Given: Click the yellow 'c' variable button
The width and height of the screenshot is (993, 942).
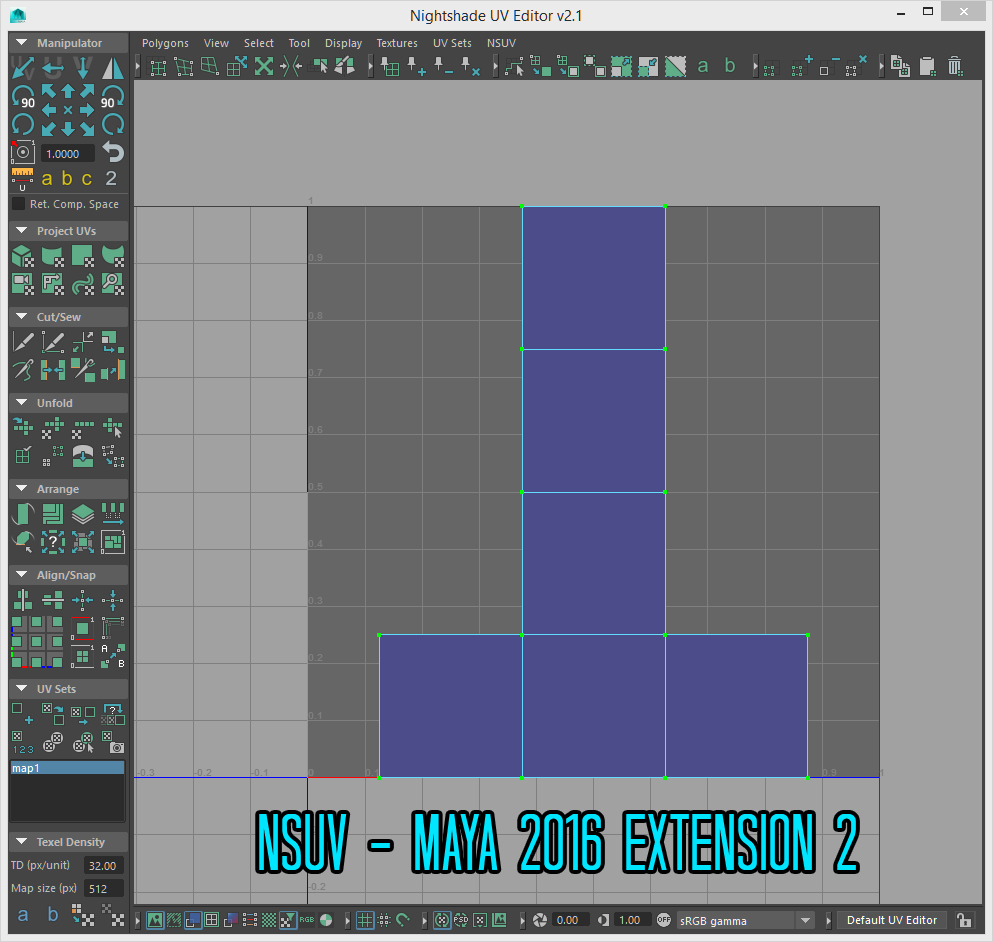Looking at the screenshot, I should (87, 179).
